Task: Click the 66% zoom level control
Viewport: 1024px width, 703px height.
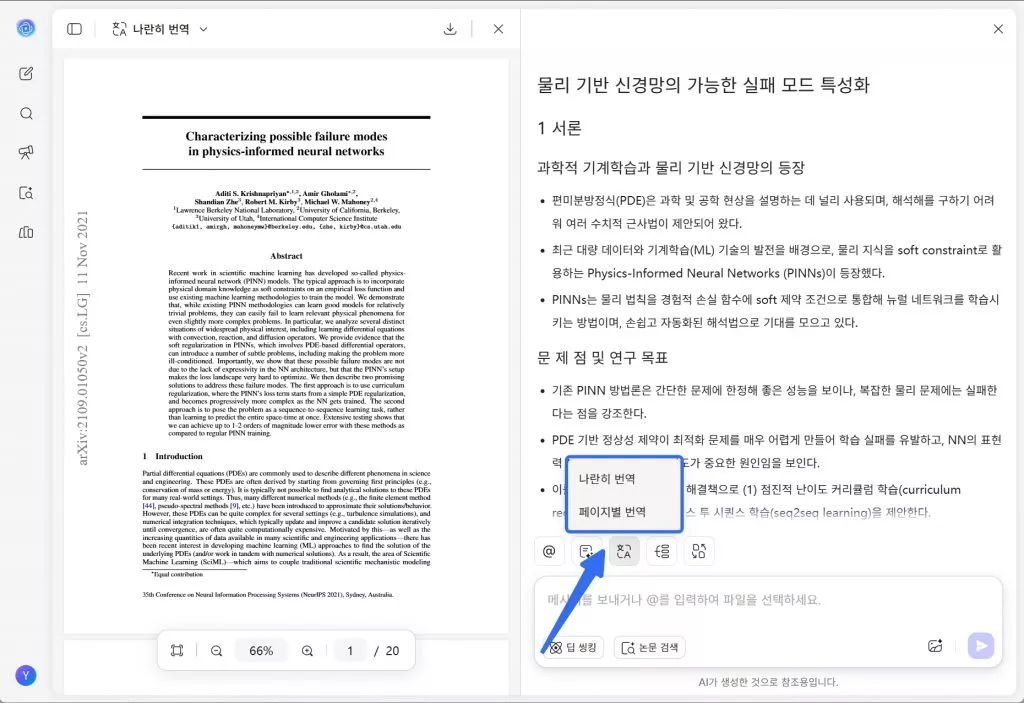Action: 261,649
